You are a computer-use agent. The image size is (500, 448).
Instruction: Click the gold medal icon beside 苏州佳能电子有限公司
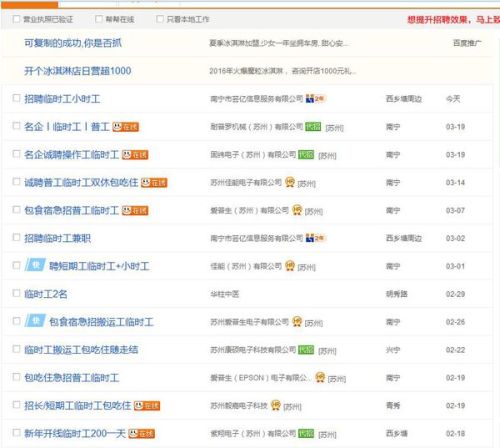pyautogui.click(x=290, y=182)
